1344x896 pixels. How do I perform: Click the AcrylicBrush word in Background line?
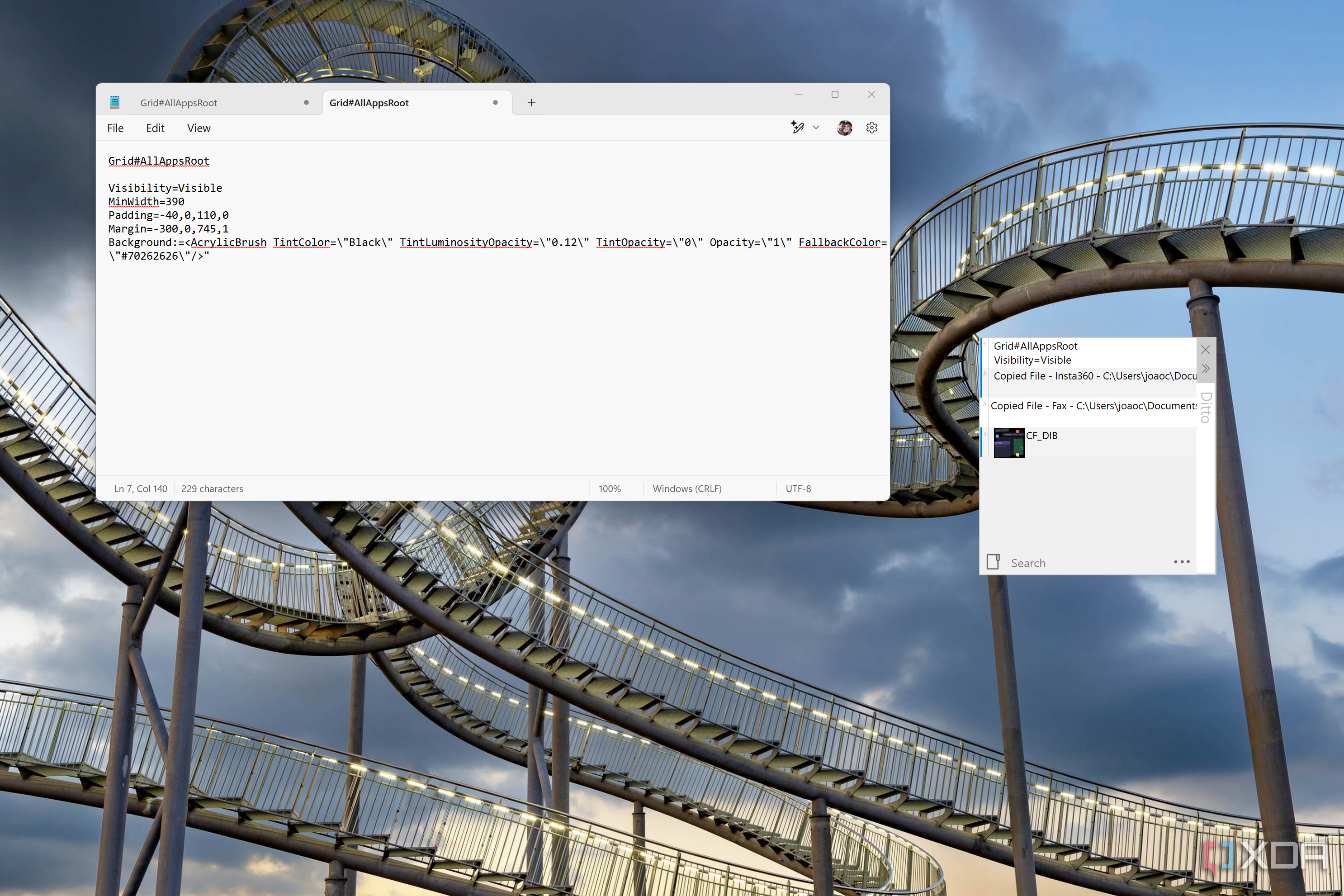point(228,242)
